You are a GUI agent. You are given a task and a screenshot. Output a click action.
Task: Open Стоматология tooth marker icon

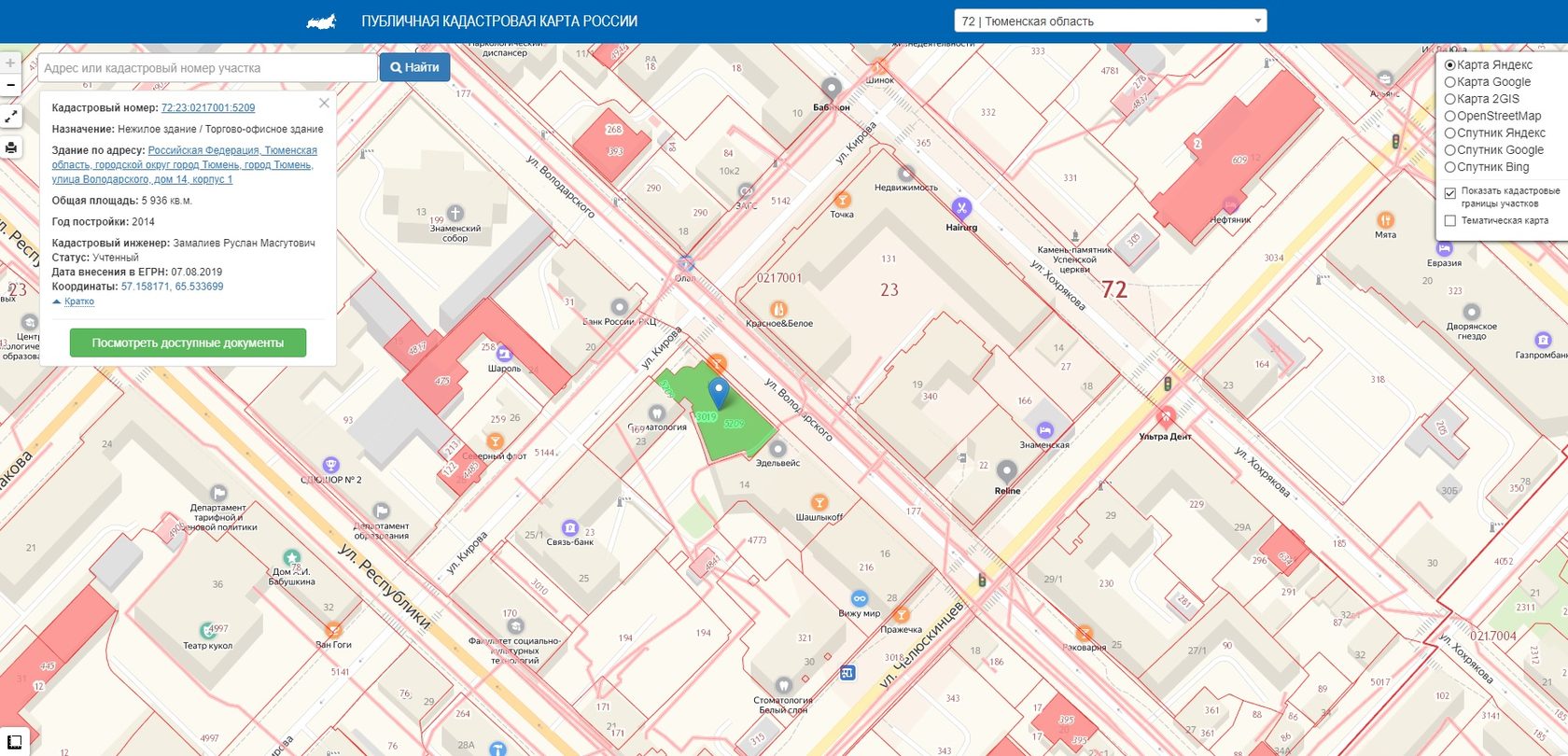click(656, 413)
